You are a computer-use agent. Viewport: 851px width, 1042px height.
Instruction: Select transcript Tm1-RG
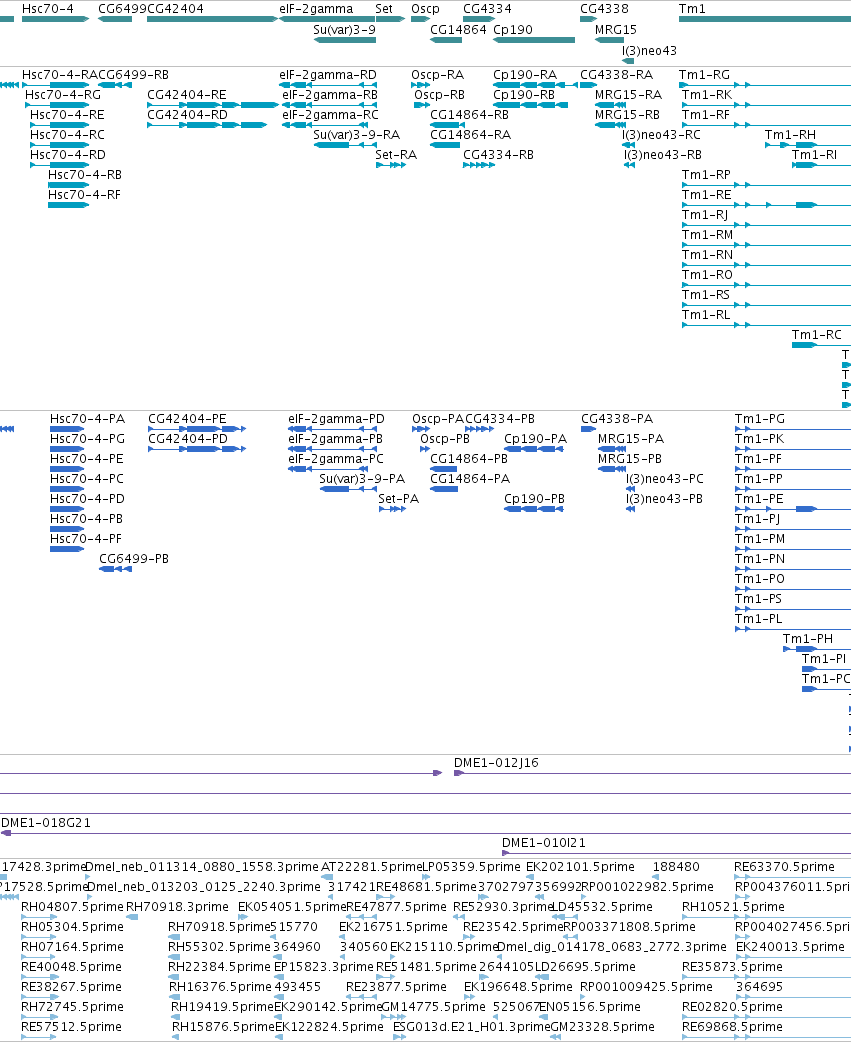704,75
